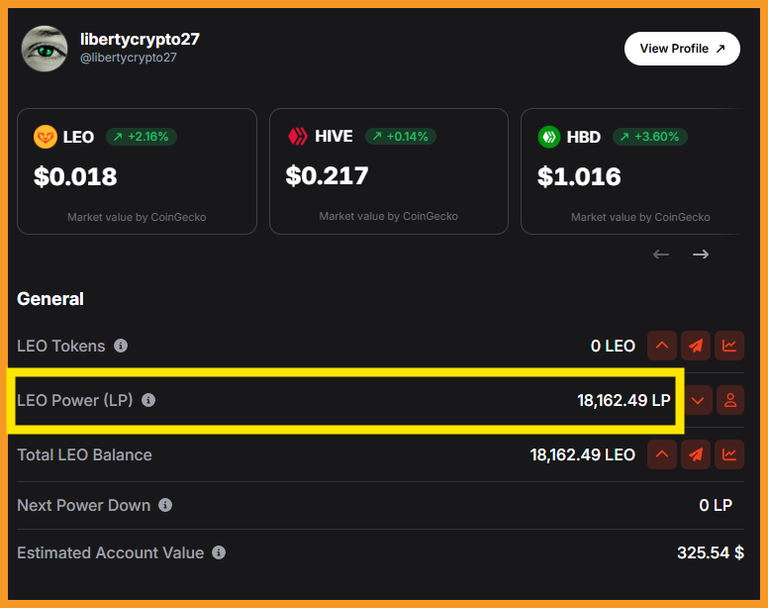Click the 0 LEO tokens value
This screenshot has width=768, height=608.
pyautogui.click(x=613, y=346)
